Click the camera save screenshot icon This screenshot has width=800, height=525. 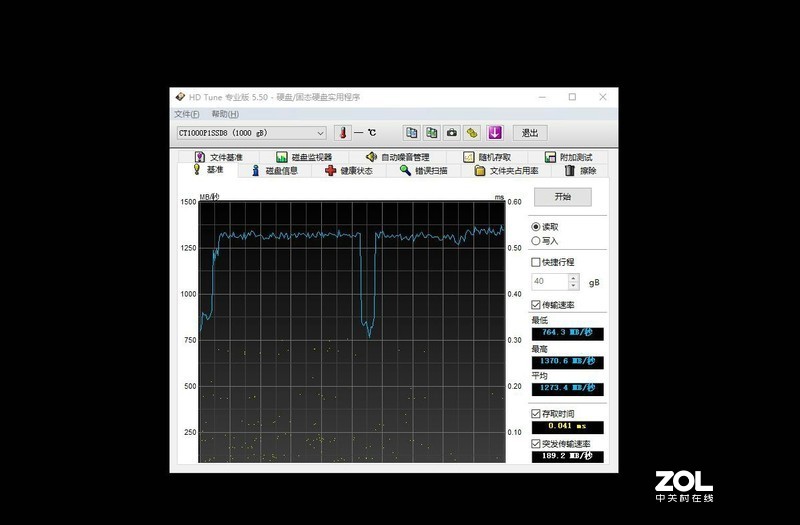pyautogui.click(x=452, y=133)
